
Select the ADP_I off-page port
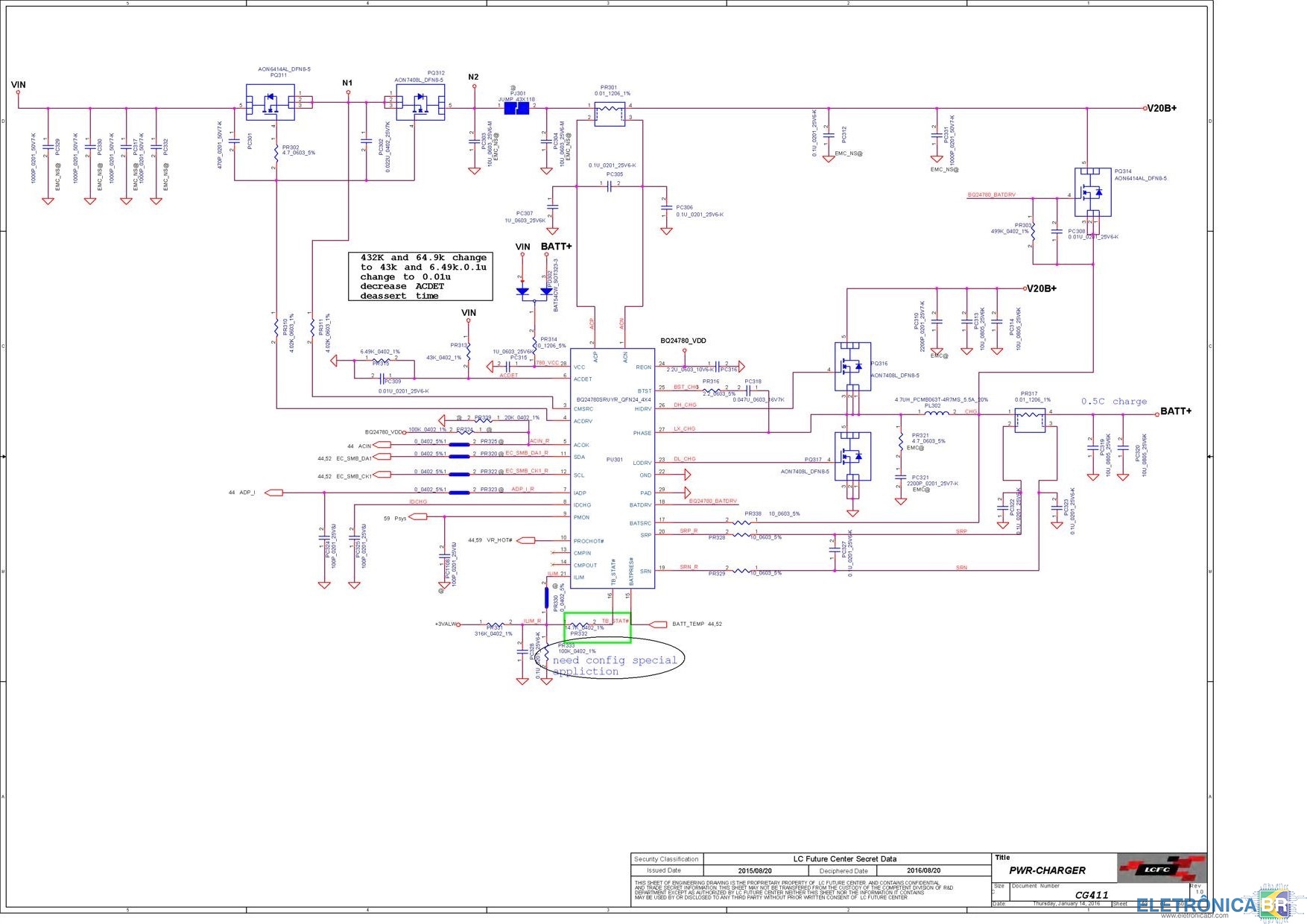coord(274,493)
